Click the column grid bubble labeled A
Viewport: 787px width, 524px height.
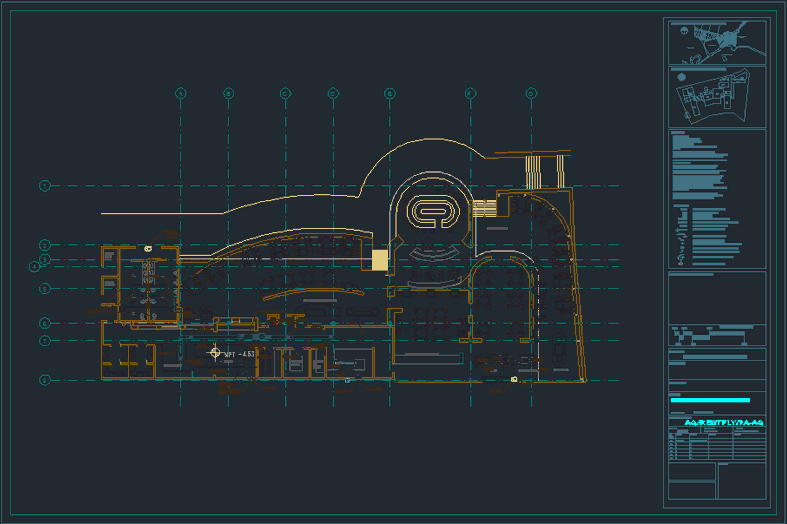[x=181, y=94]
